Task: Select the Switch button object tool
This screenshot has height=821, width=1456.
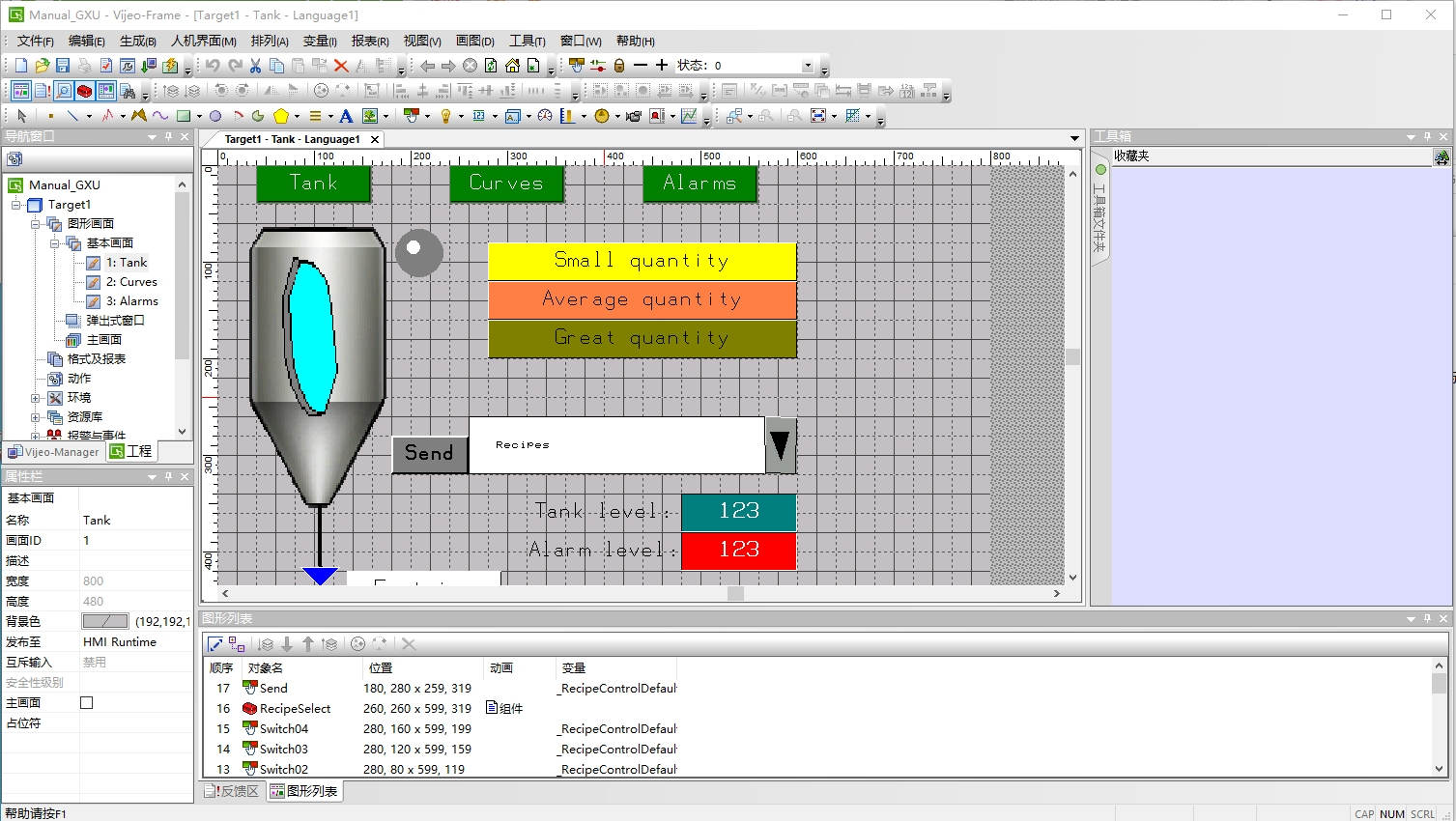Action: [x=412, y=116]
